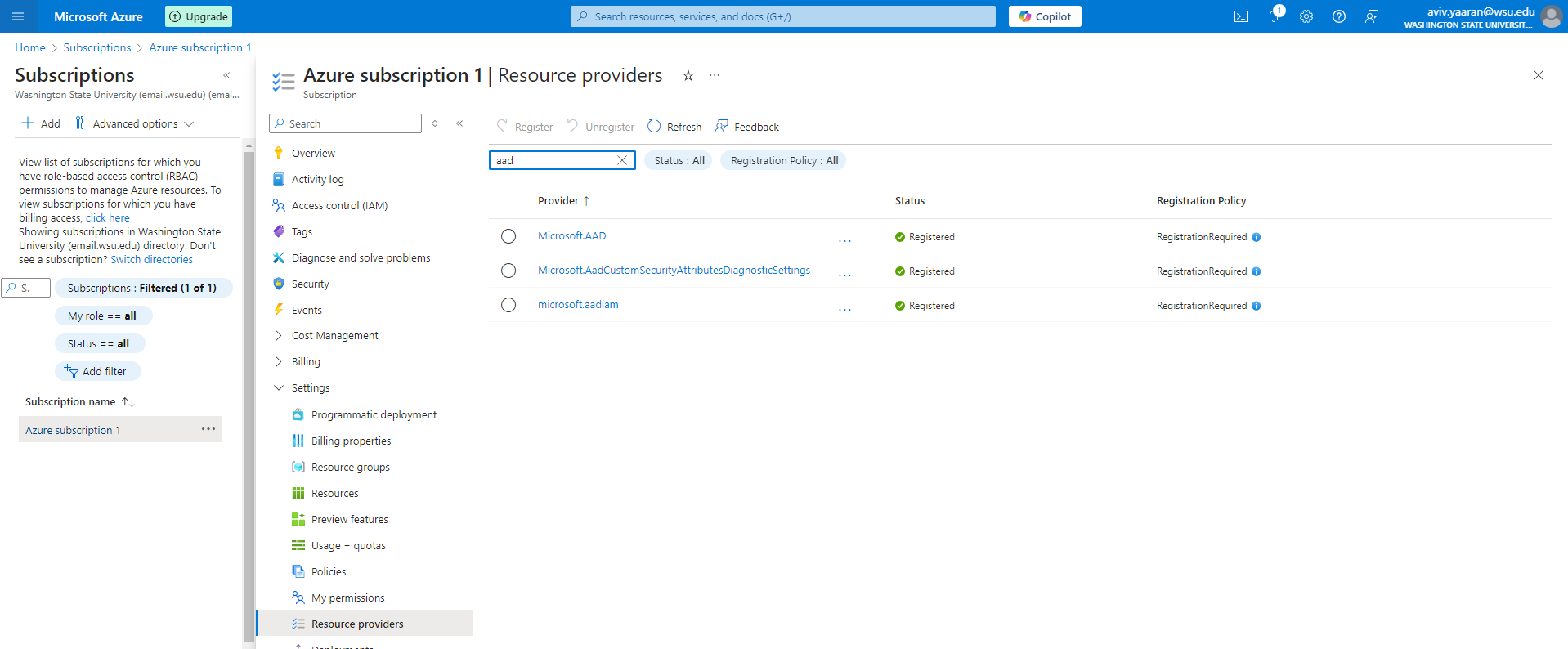The image size is (1568, 649).
Task: Open the help question mark icon
Action: pos(1339,16)
